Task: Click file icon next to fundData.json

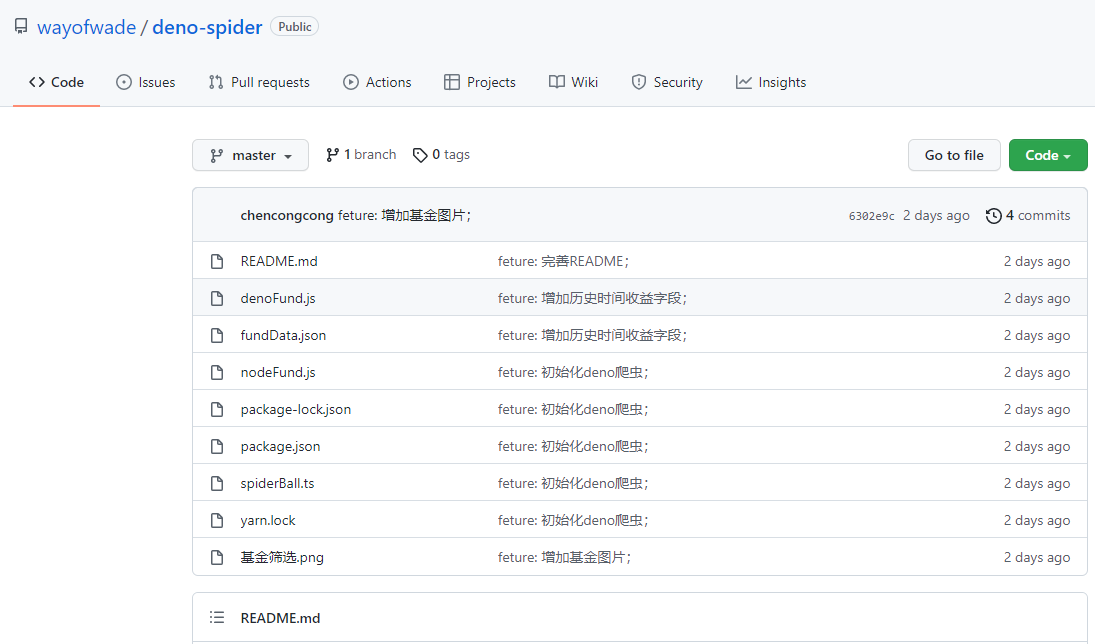Action: click(x=217, y=335)
